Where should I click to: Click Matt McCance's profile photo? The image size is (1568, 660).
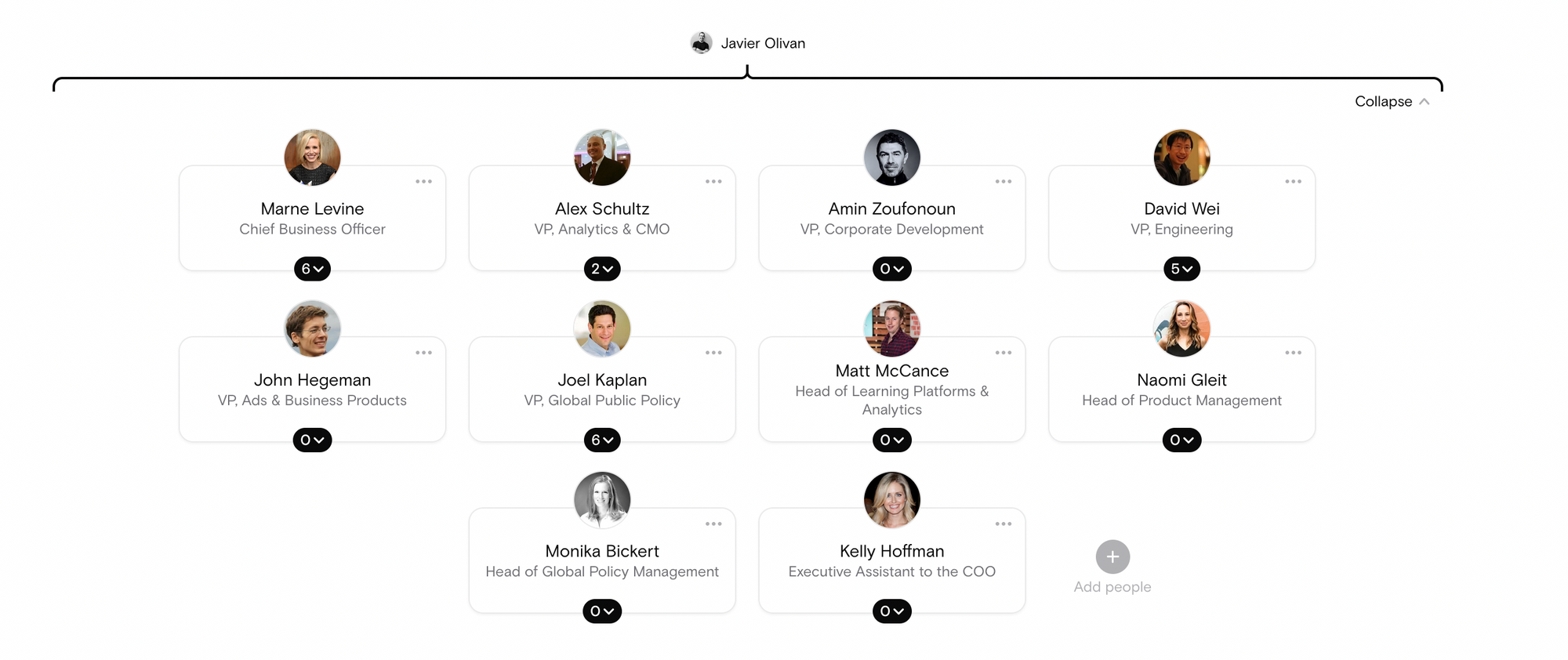pyautogui.click(x=891, y=328)
